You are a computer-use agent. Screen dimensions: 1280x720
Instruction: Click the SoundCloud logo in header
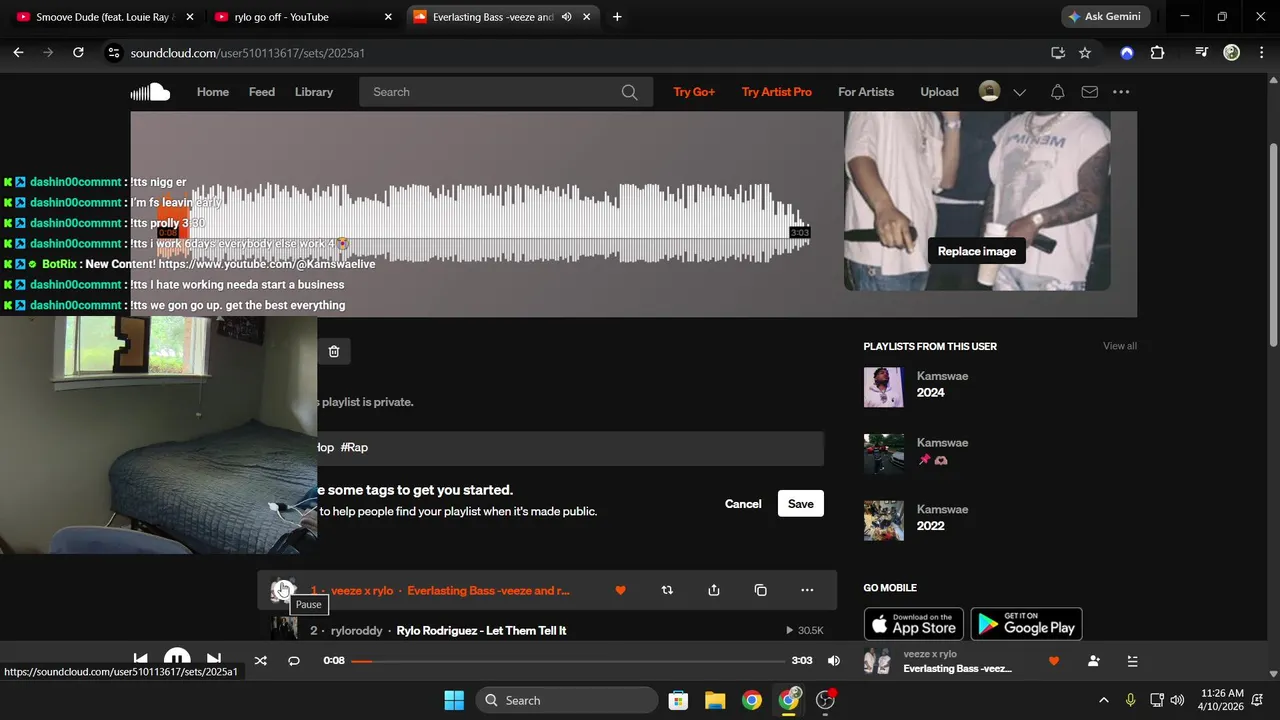point(150,92)
